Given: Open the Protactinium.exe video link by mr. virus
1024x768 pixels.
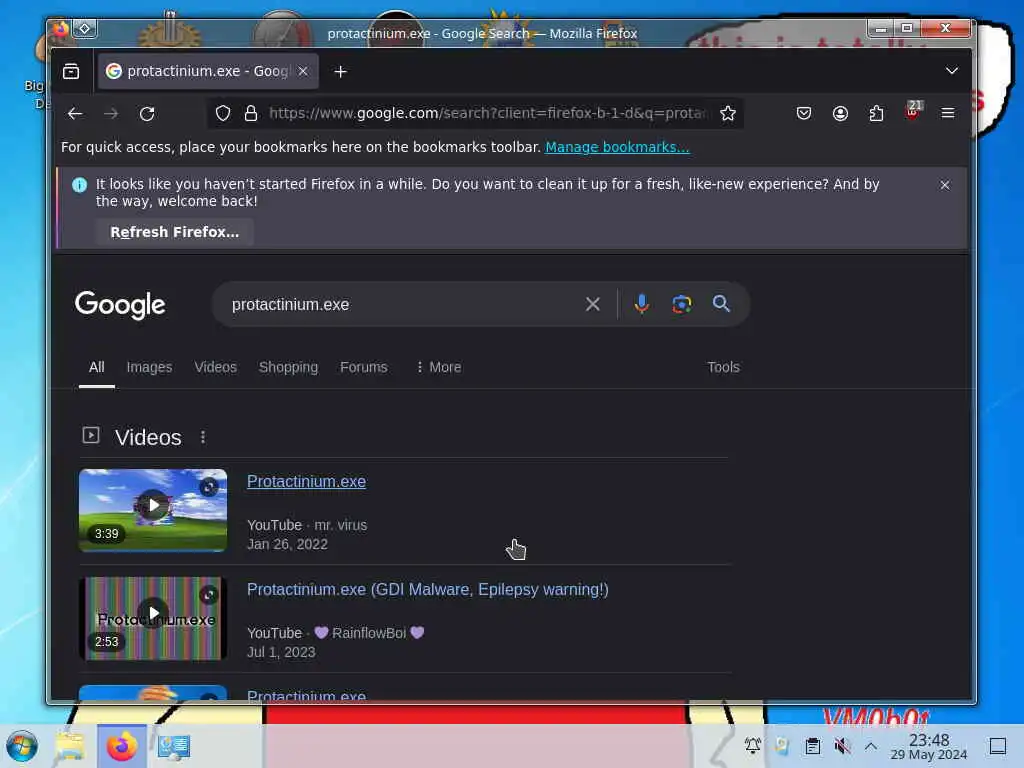Looking at the screenshot, I should pos(306,481).
